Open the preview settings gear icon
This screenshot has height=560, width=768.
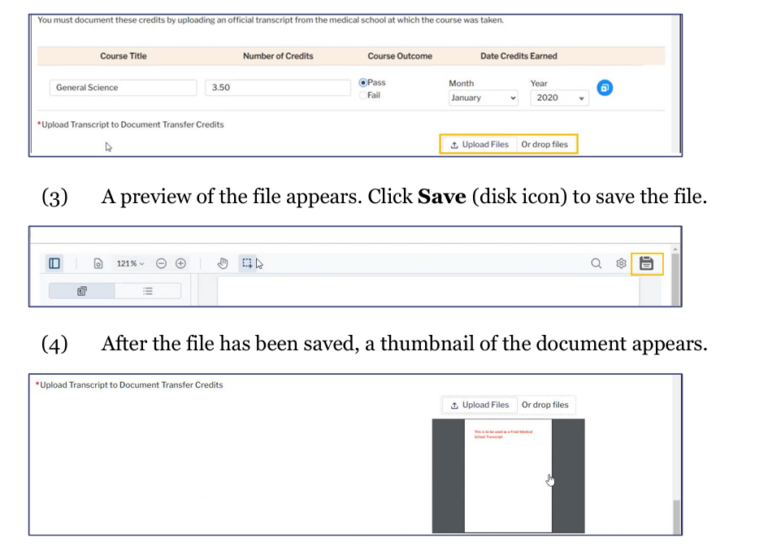pyautogui.click(x=620, y=264)
